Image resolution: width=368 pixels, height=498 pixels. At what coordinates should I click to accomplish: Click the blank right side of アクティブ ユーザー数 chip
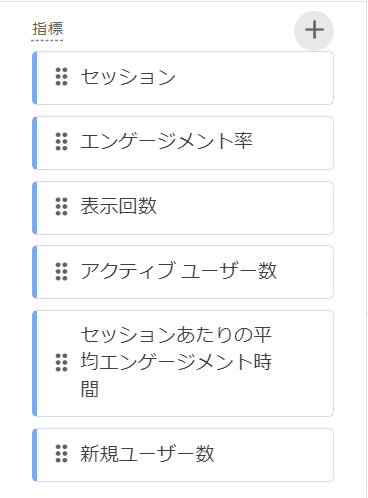coord(305,272)
